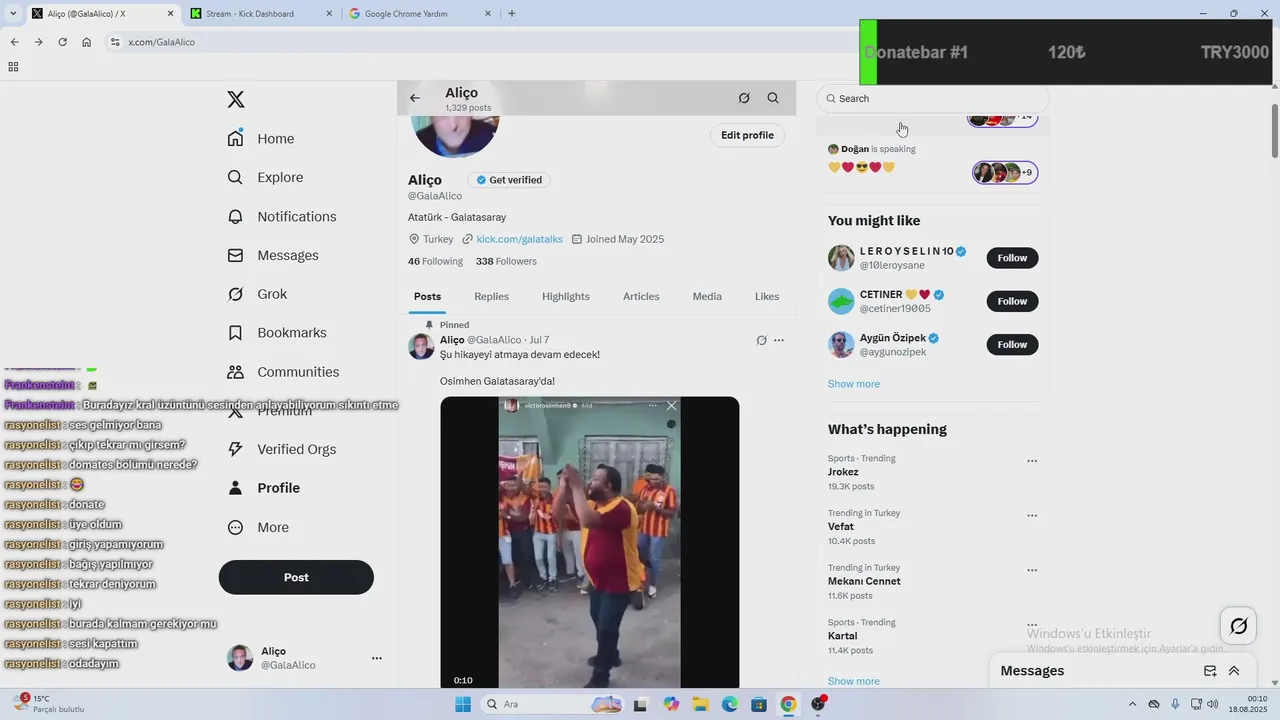Click the Grok icon in profile header
The image size is (1280, 720).
(x=744, y=98)
